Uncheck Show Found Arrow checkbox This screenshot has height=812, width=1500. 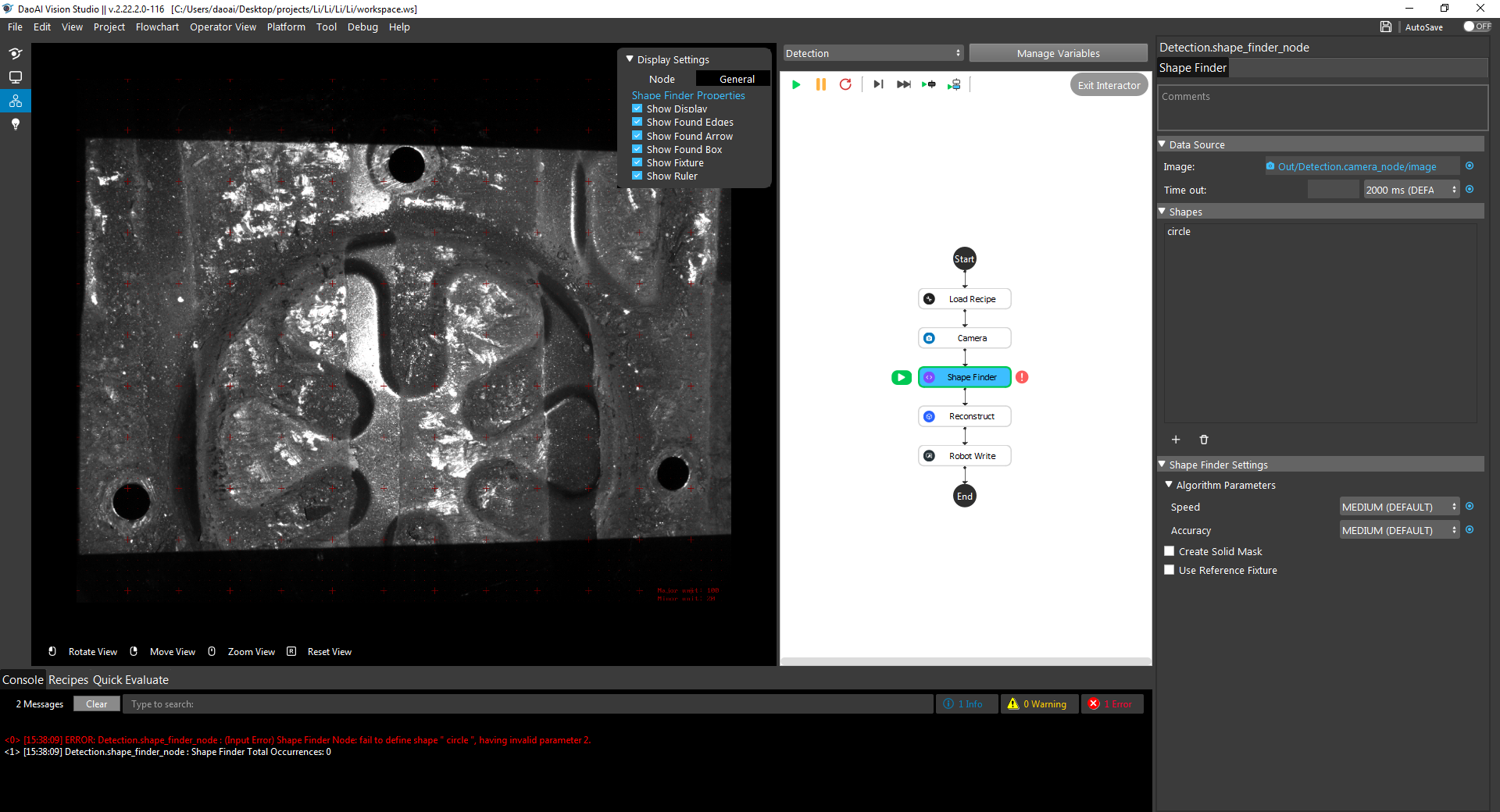[x=637, y=135]
